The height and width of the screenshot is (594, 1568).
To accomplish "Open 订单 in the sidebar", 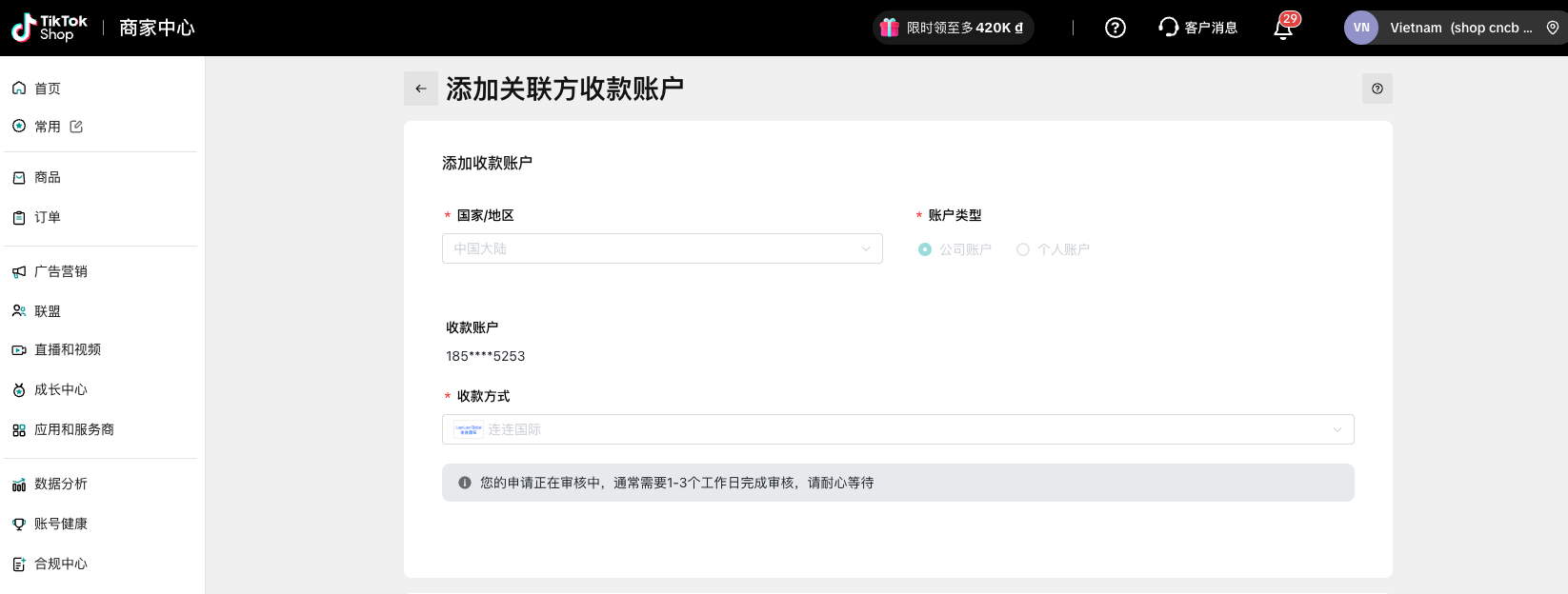I will point(48,217).
